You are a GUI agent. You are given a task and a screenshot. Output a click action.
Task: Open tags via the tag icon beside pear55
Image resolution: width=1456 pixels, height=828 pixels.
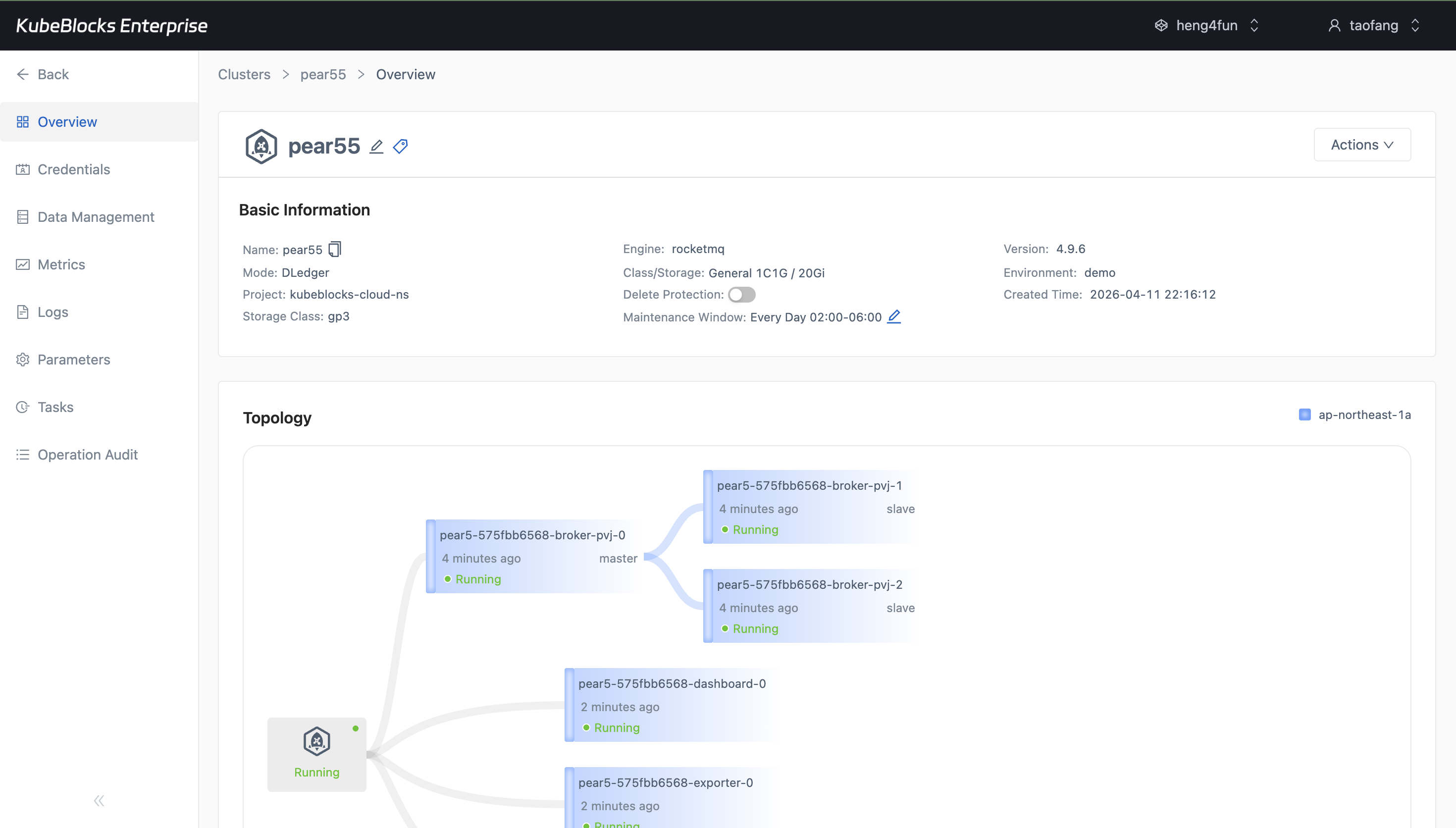click(400, 146)
